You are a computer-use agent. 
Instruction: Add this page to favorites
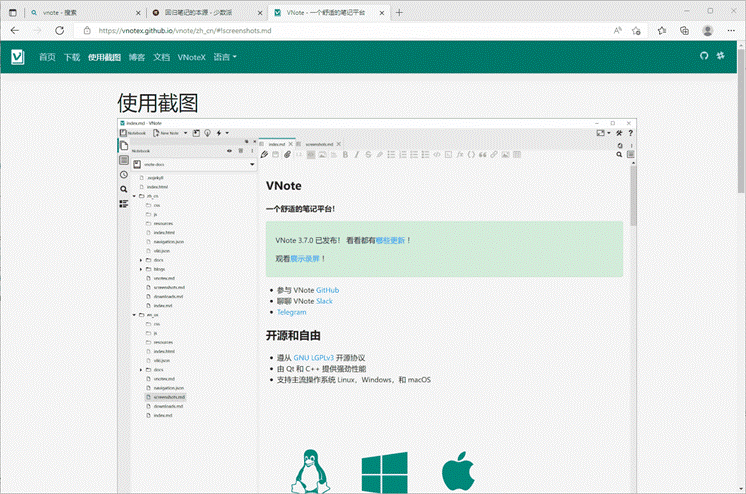636,30
